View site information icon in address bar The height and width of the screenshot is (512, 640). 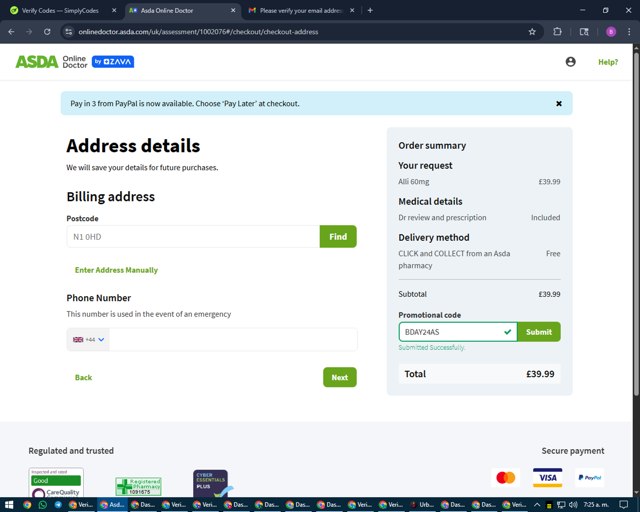pyautogui.click(x=69, y=32)
